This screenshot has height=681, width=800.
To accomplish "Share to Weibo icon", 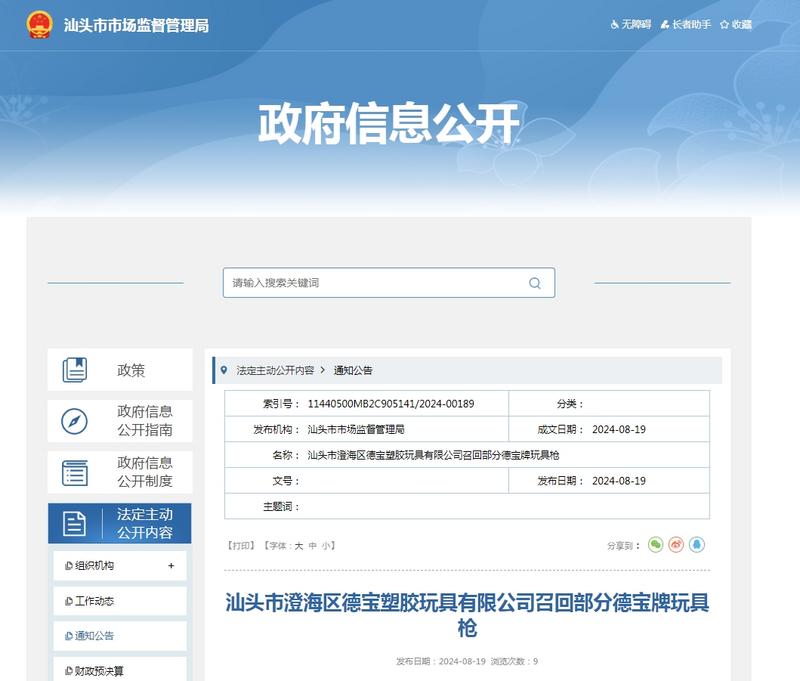I will (x=676, y=545).
